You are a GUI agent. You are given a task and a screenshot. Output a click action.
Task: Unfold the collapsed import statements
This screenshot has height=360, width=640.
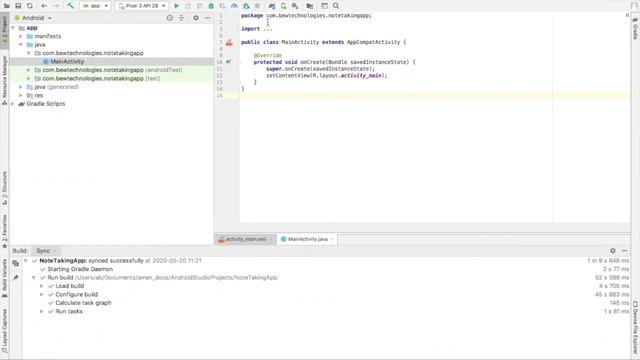267,29
